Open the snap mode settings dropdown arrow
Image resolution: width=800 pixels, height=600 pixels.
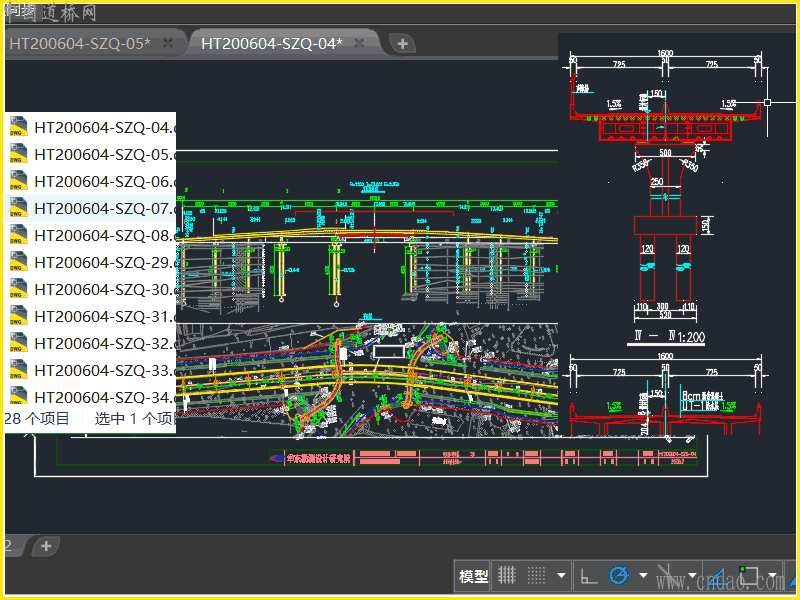561,576
